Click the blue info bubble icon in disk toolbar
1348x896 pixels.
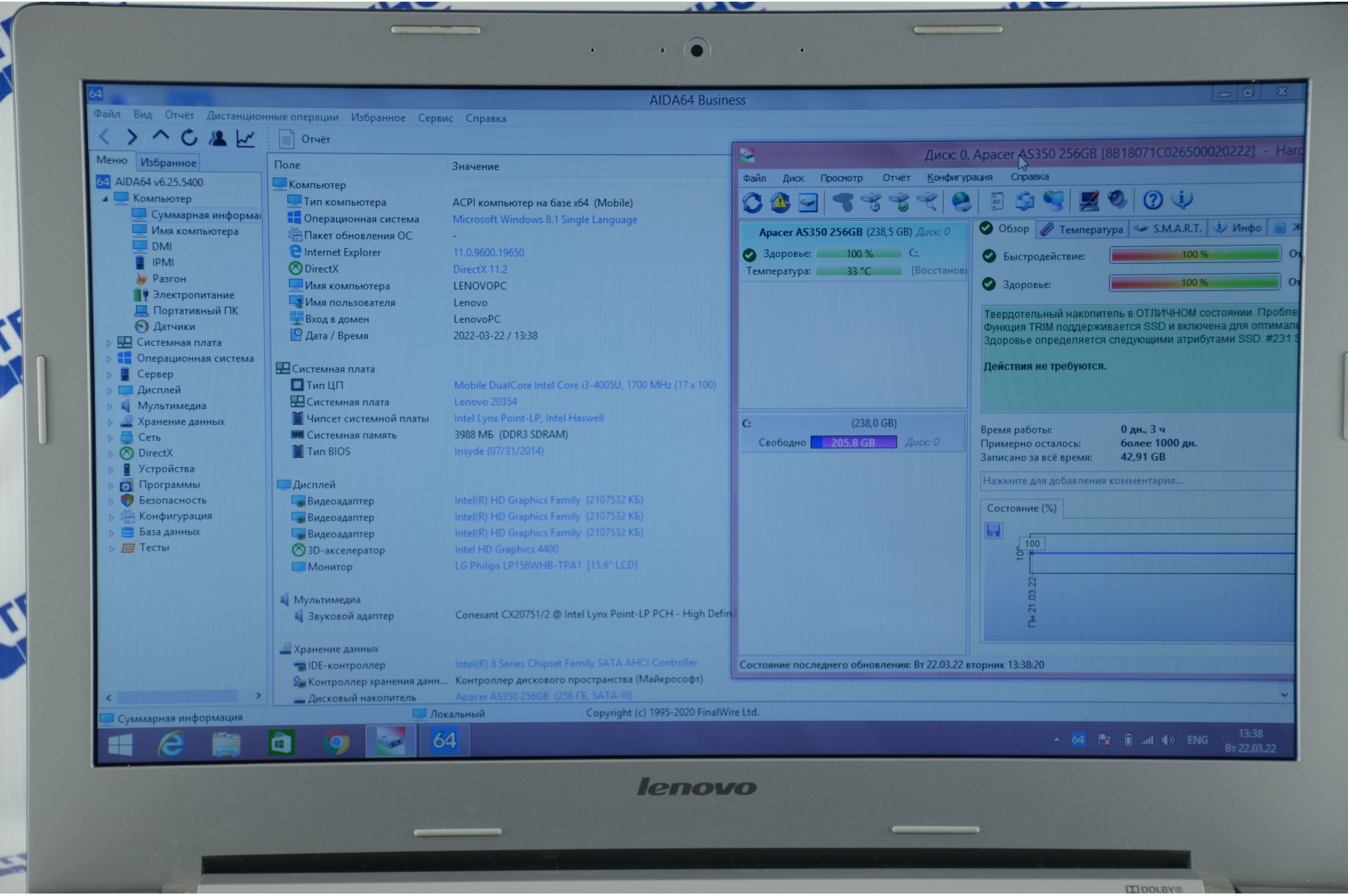[1182, 199]
